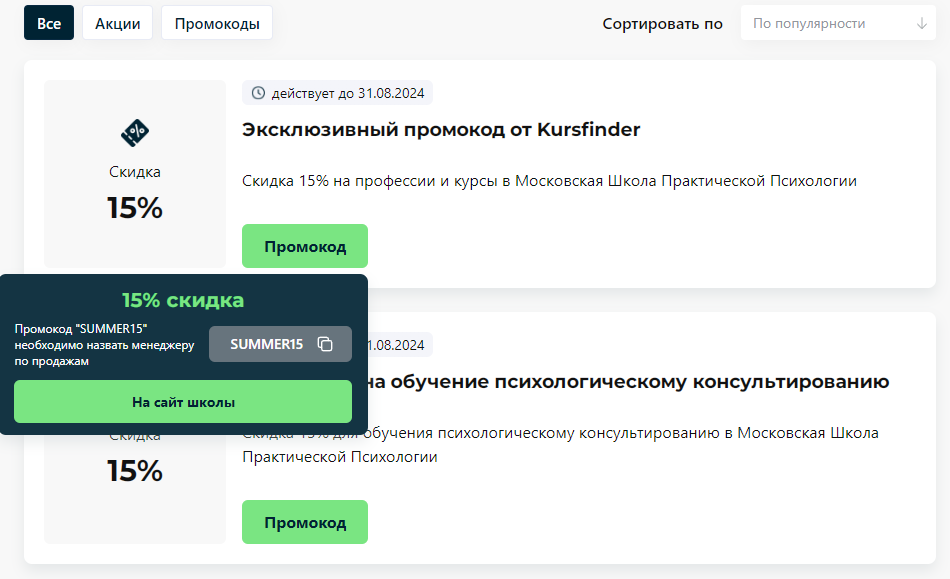Click the 15% discount value in first card
Viewport: 950px width, 579px height.
click(135, 208)
